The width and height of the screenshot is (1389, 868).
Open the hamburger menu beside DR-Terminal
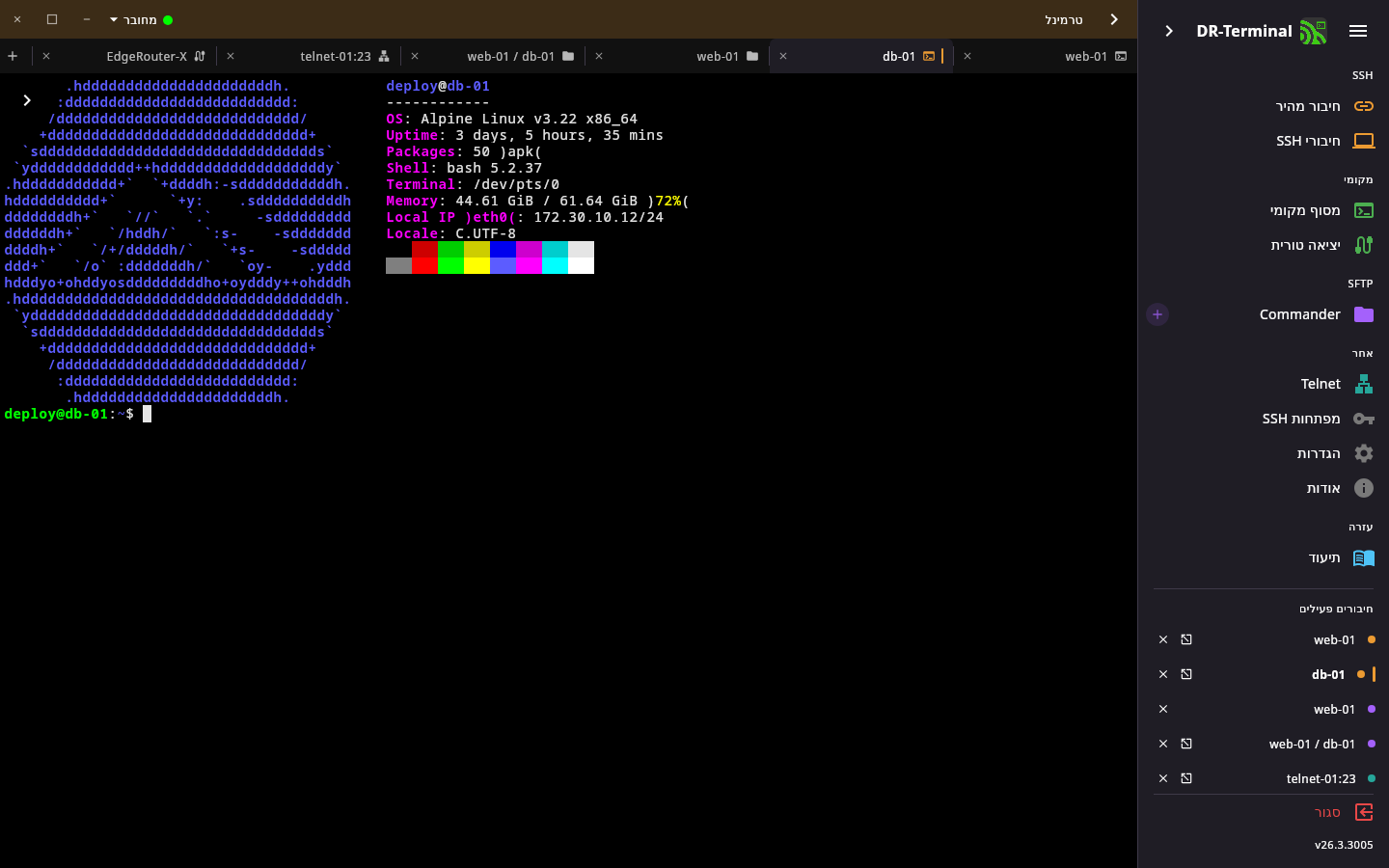tap(1358, 31)
